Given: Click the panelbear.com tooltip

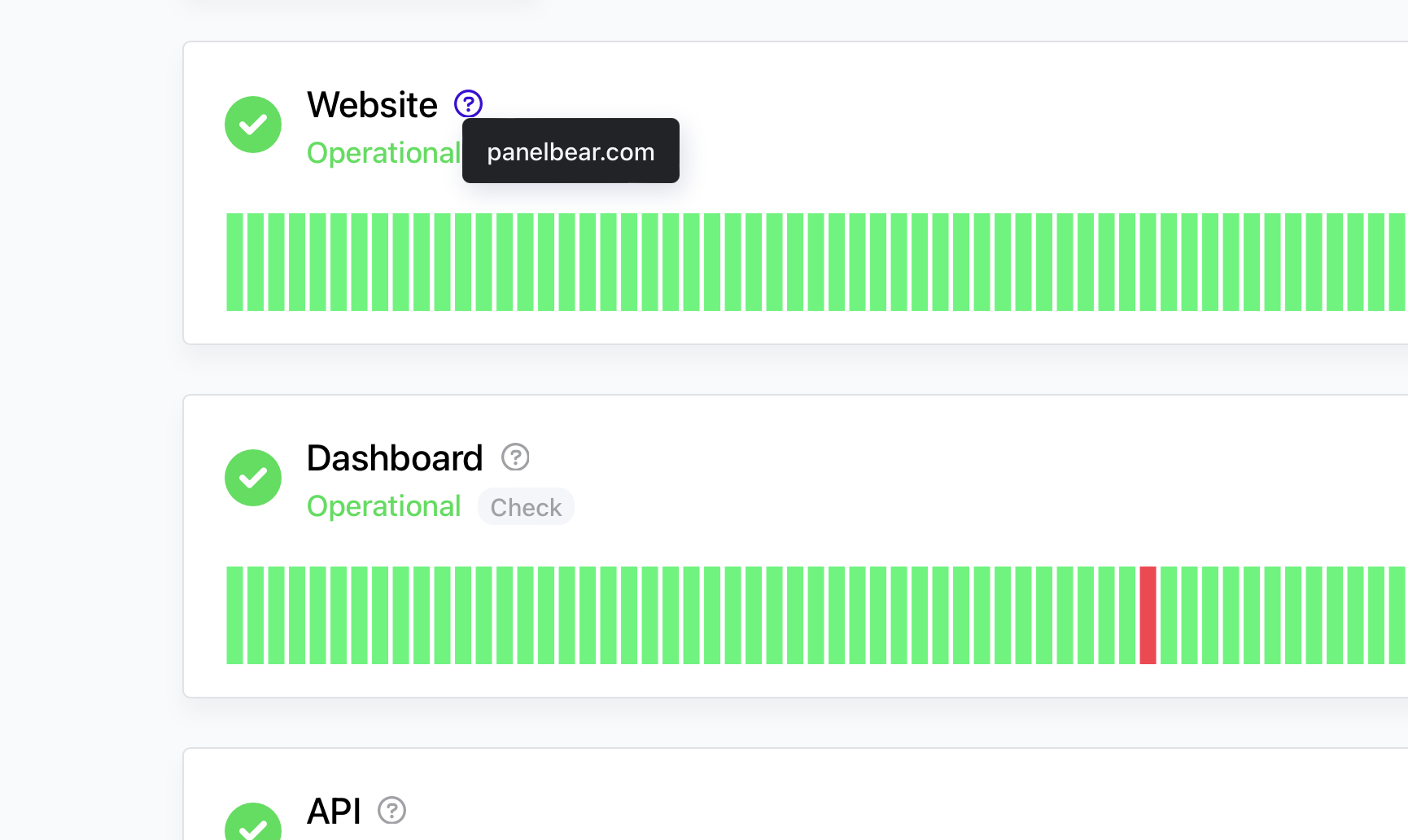Looking at the screenshot, I should 571,151.
